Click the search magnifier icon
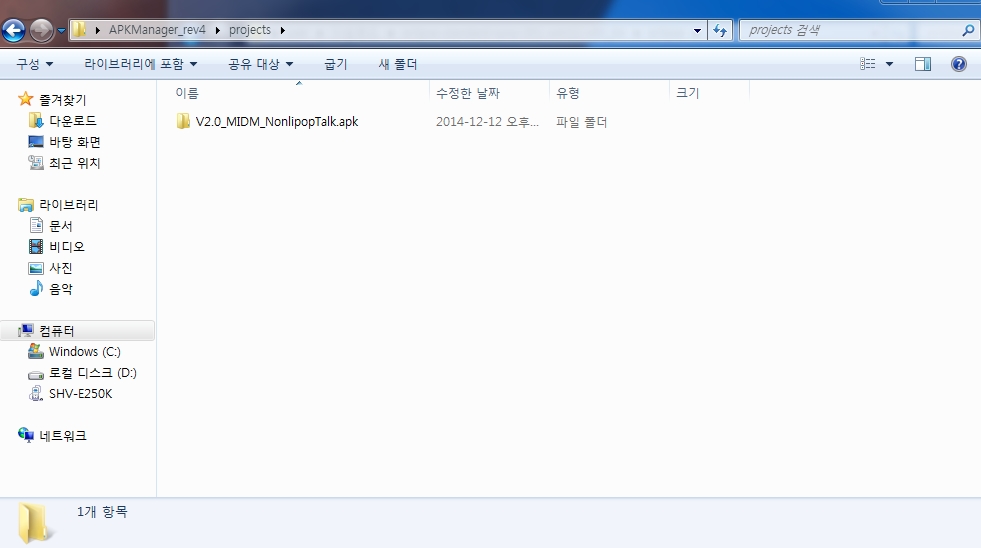This screenshot has height=548, width=981. click(x=967, y=30)
